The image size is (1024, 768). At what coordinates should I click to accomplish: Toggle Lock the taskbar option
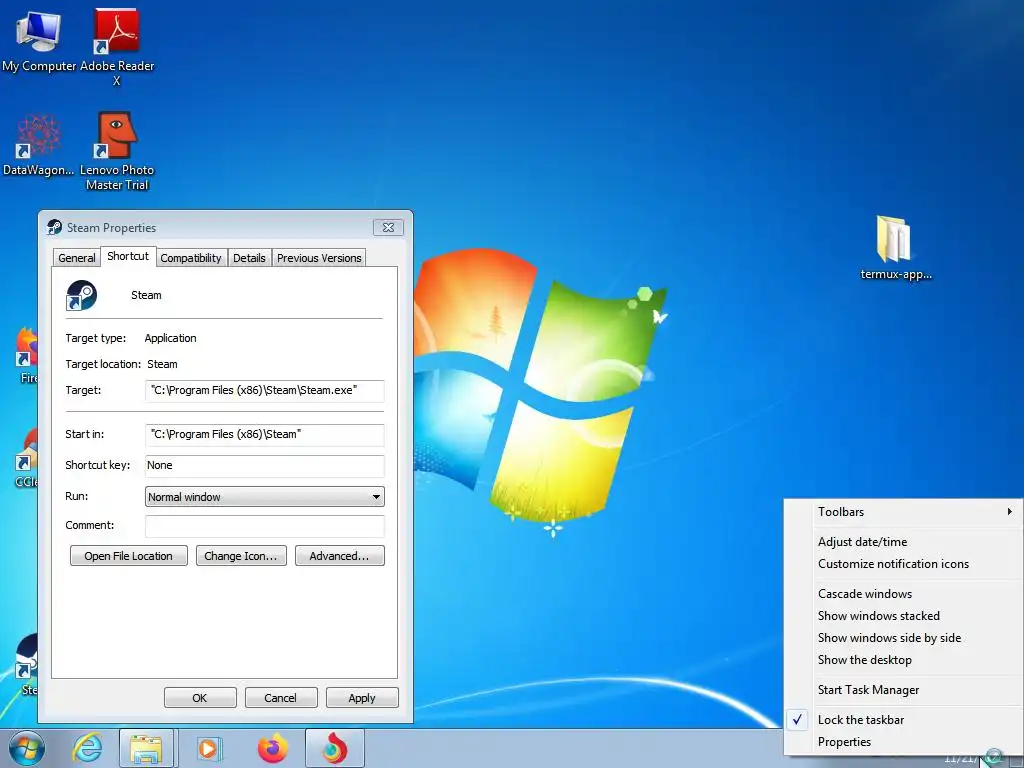click(x=903, y=720)
